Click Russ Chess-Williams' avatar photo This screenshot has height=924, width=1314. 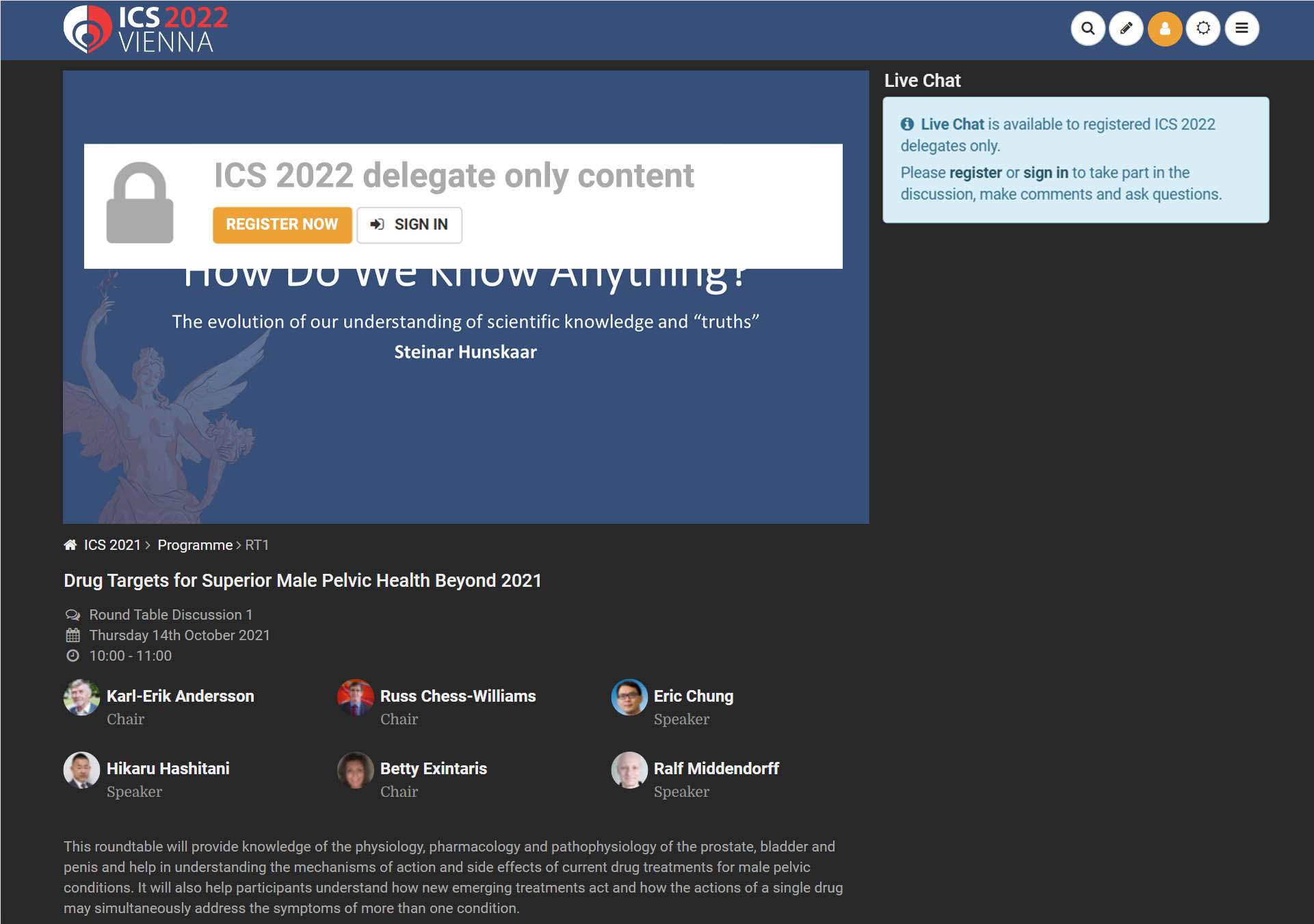(x=355, y=698)
